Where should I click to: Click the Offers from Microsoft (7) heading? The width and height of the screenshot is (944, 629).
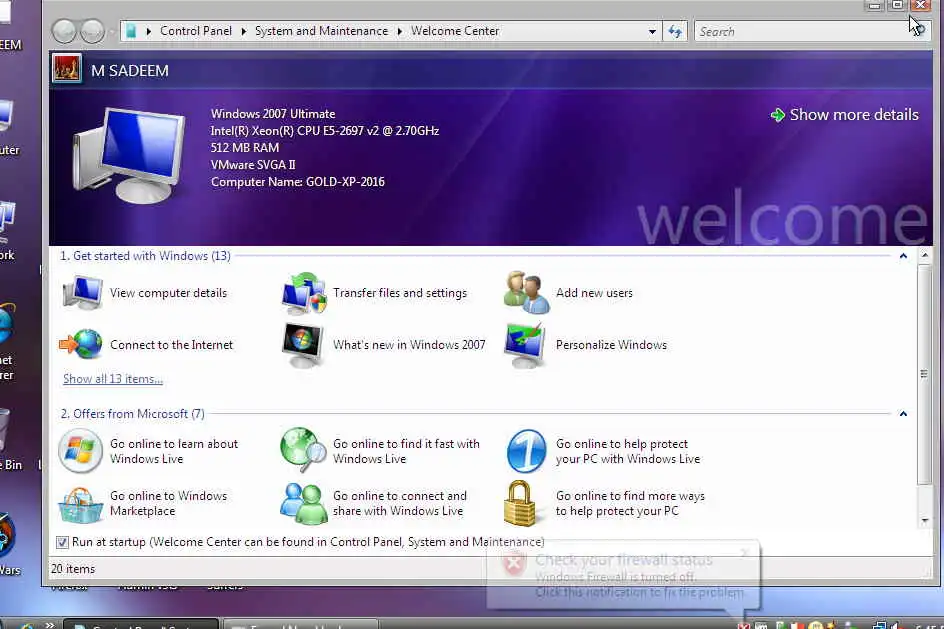pos(132,414)
